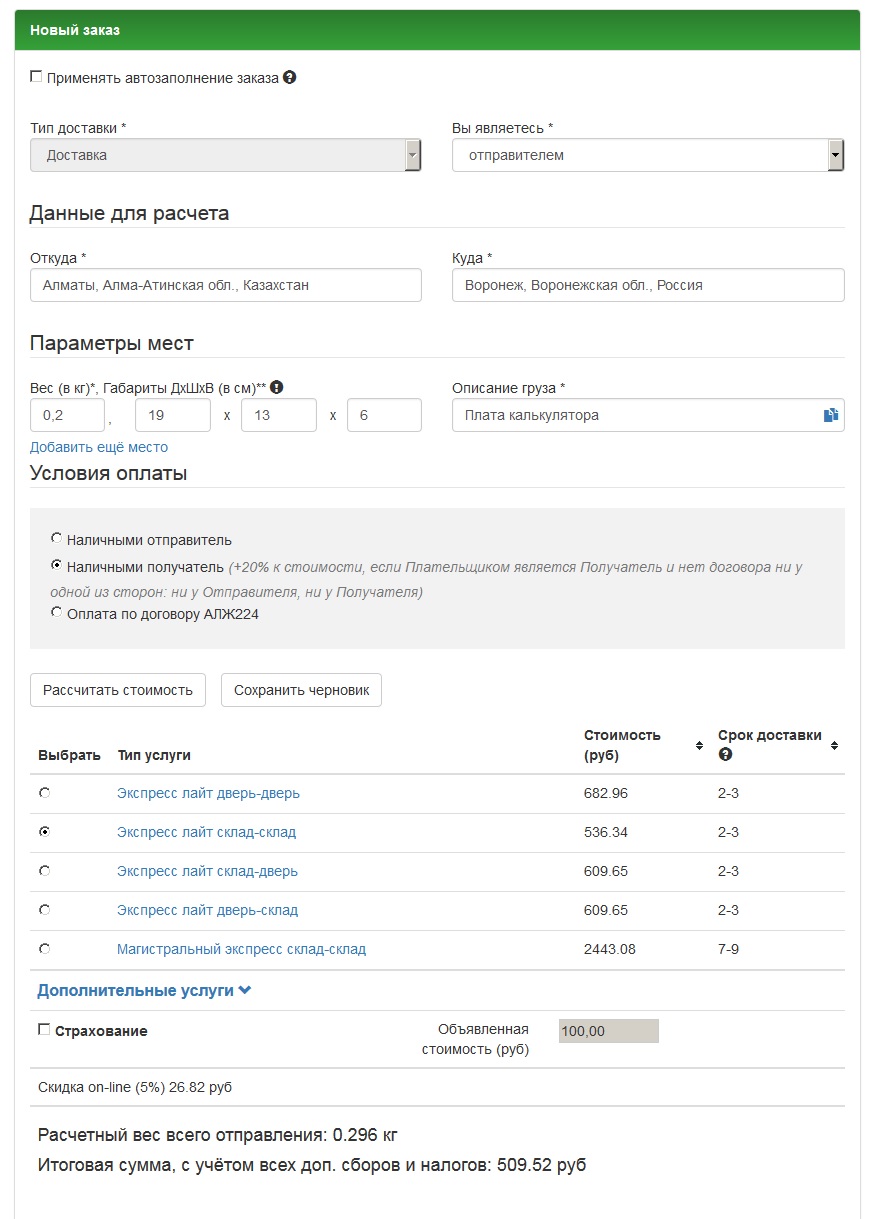The height and width of the screenshot is (1219, 872).
Task: Click the Откуда origin input field
Action: (x=225, y=285)
